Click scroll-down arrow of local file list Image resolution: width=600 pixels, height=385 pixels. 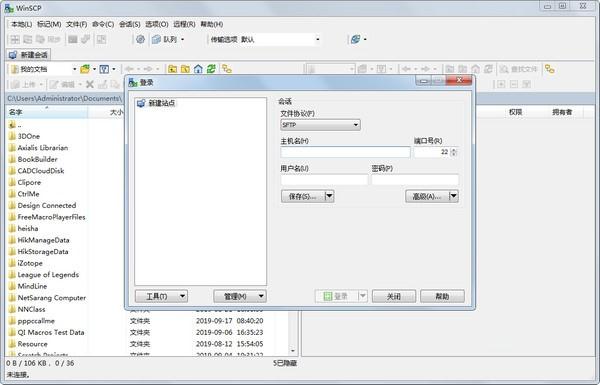293,351
